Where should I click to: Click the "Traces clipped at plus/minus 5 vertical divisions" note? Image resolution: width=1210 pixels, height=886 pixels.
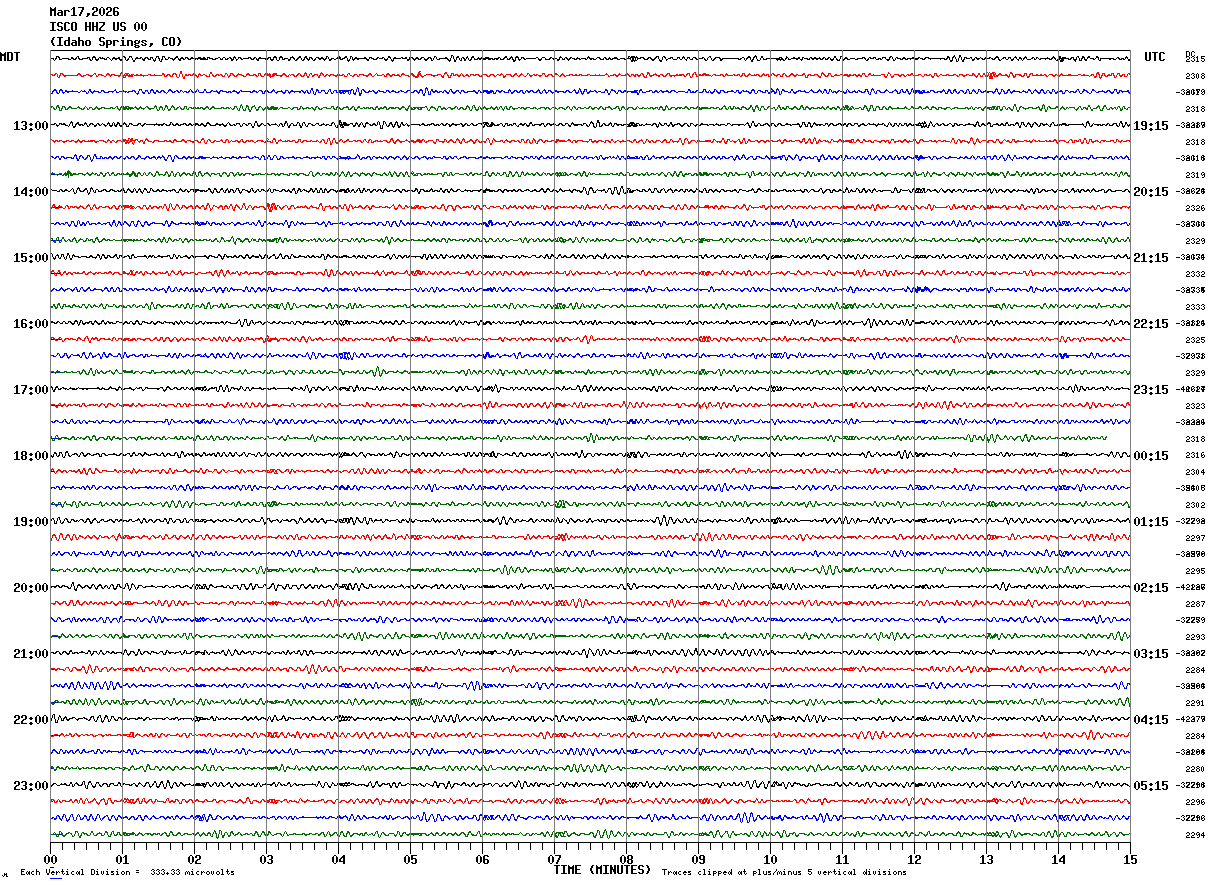tap(784, 872)
